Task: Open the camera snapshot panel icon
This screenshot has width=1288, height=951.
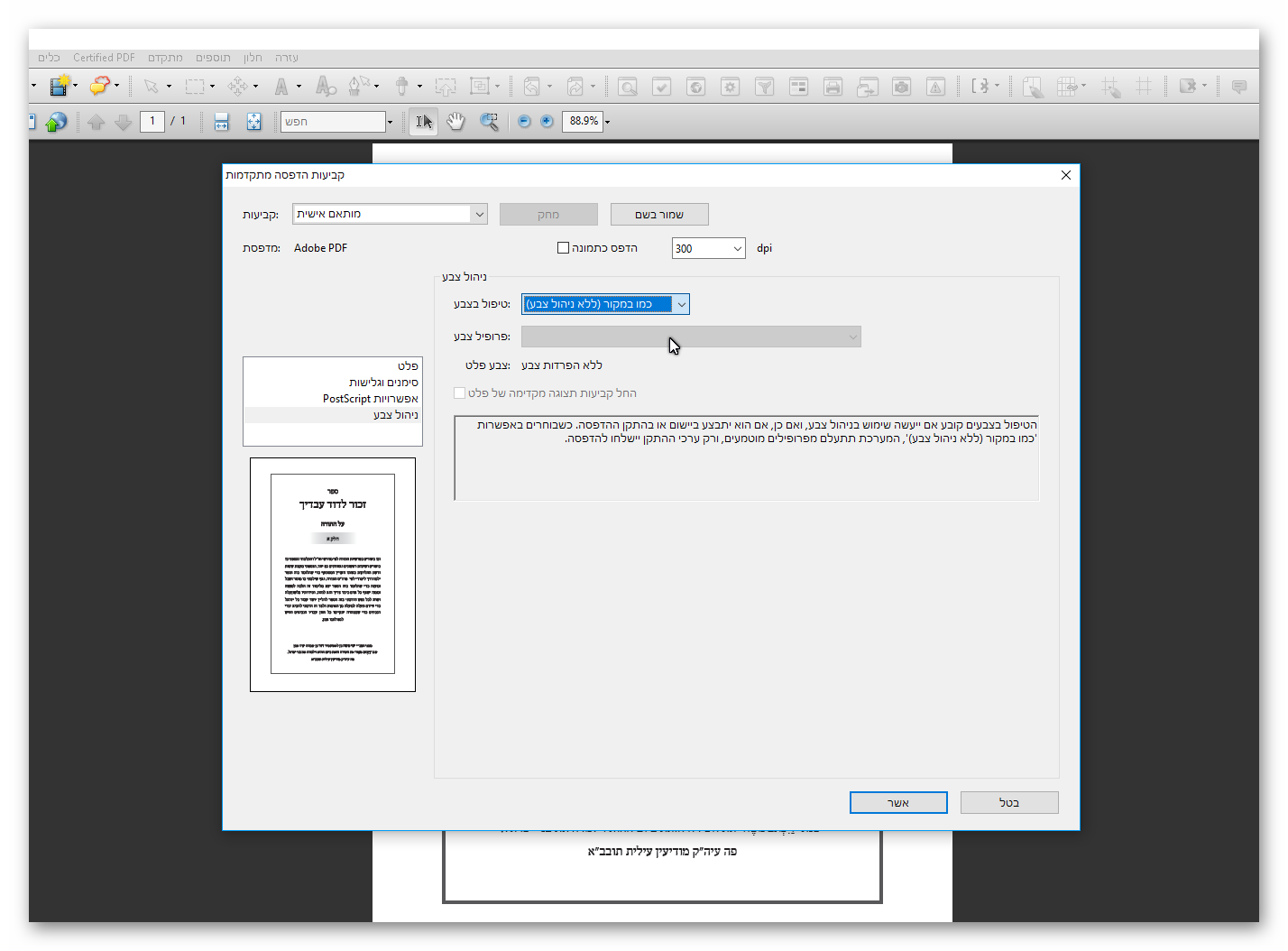Action: 902,87
